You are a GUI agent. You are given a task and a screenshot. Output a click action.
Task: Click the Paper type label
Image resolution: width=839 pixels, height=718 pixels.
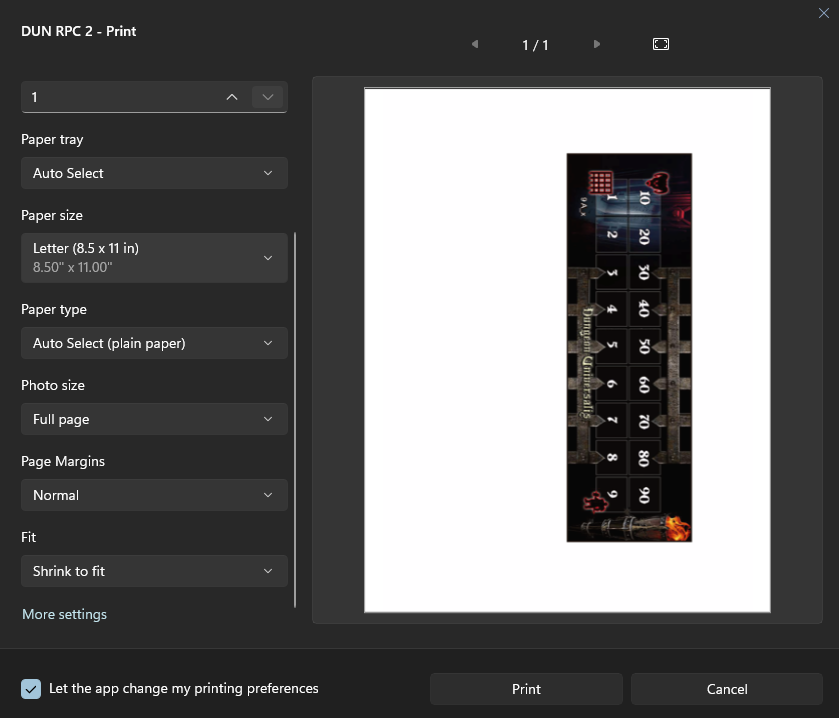click(54, 310)
